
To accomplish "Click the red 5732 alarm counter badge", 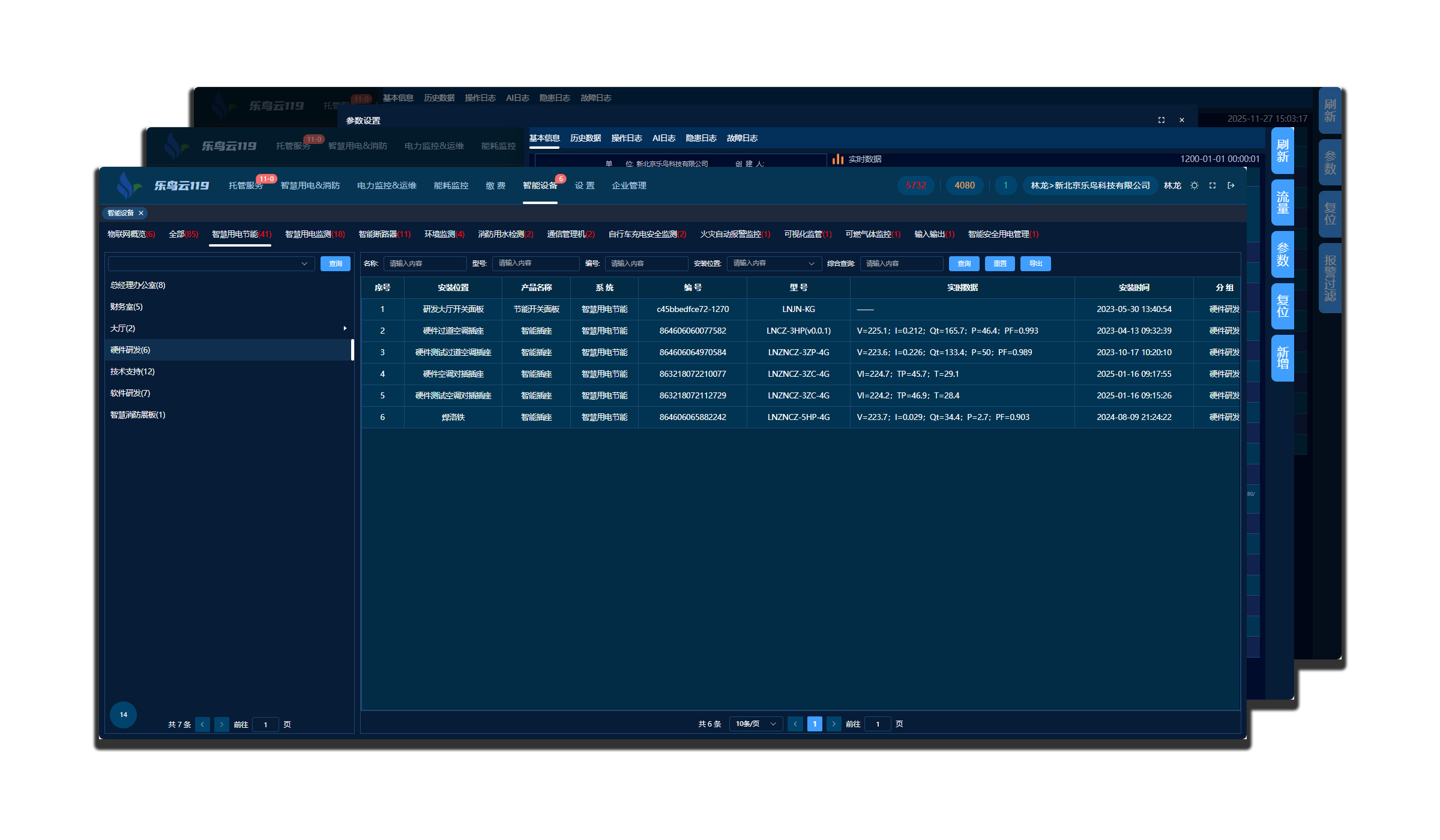I will 915,185.
